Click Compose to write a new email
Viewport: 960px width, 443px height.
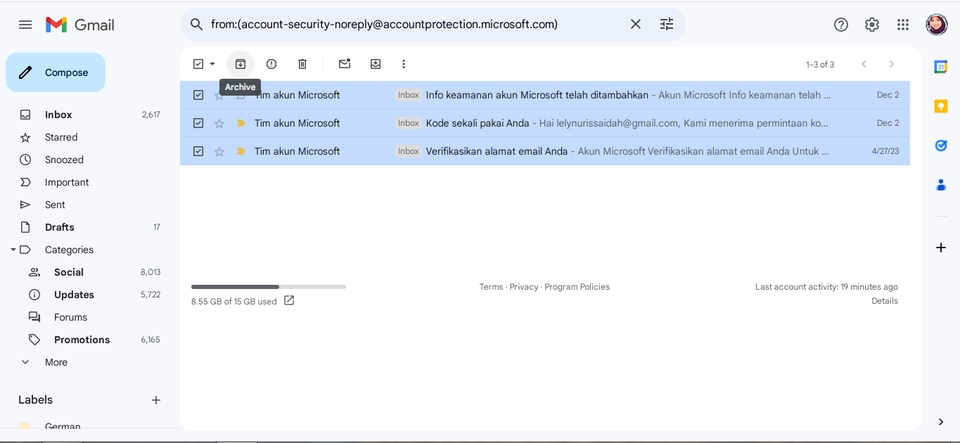56,72
